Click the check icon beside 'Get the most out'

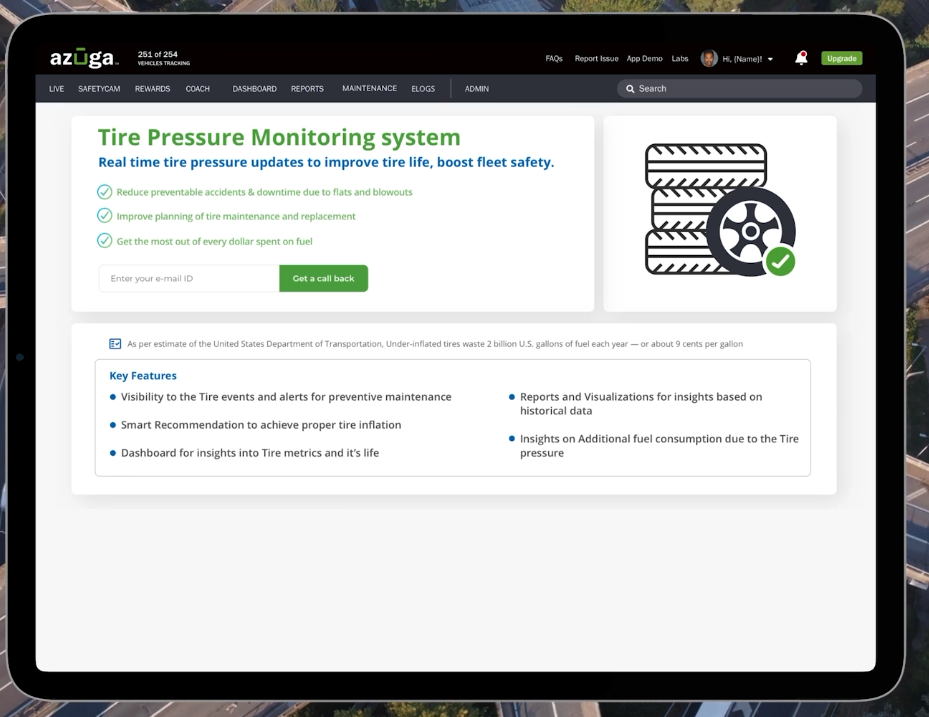pyautogui.click(x=104, y=241)
